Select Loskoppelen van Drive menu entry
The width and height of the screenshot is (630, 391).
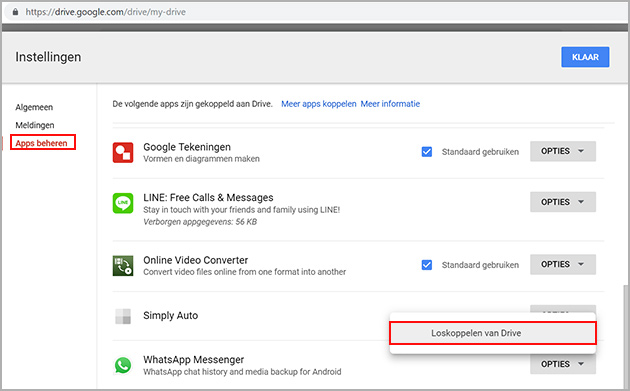[493, 333]
